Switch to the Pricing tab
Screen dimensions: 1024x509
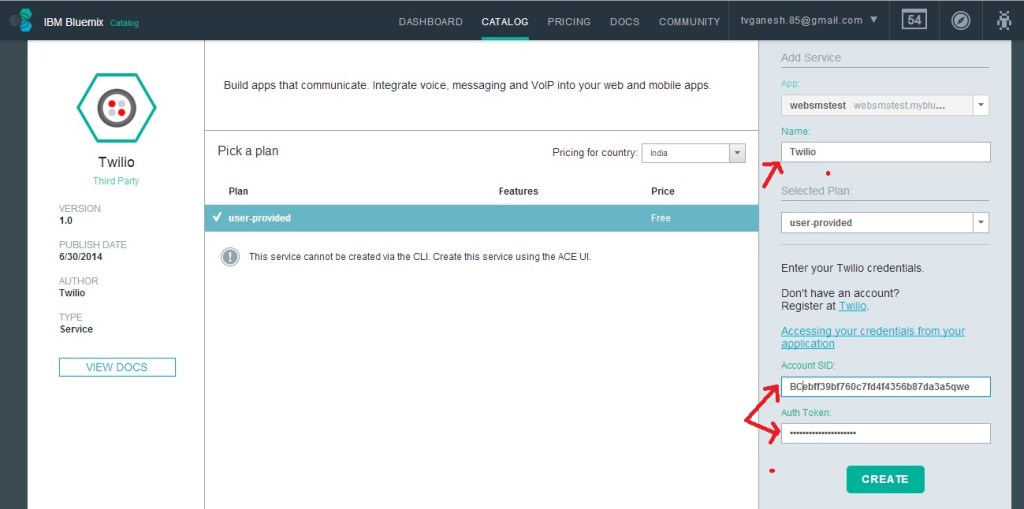[x=569, y=21]
